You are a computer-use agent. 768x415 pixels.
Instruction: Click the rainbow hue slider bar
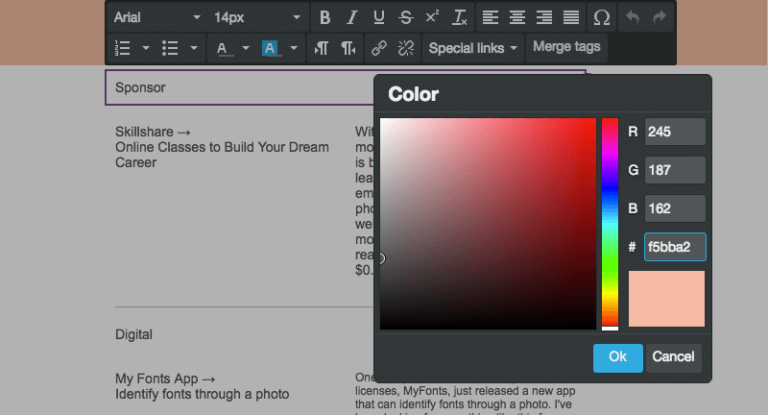click(609, 222)
